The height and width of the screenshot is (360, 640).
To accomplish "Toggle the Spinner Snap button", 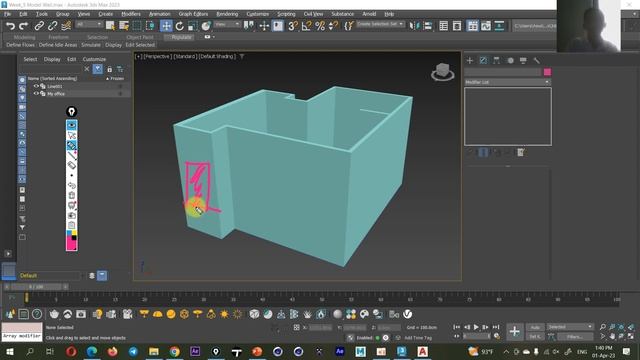I will pyautogui.click(x=333, y=26).
